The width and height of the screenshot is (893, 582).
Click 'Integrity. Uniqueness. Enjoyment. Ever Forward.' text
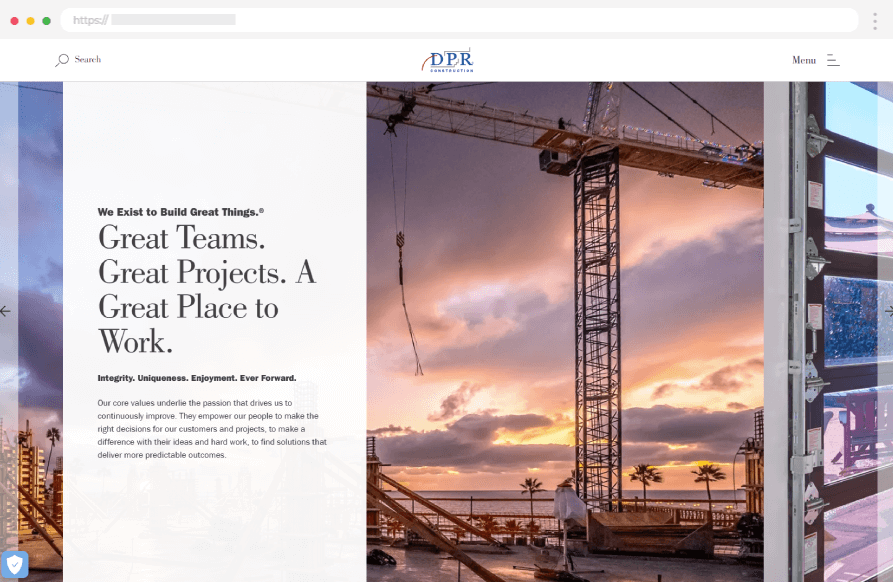tap(197, 378)
